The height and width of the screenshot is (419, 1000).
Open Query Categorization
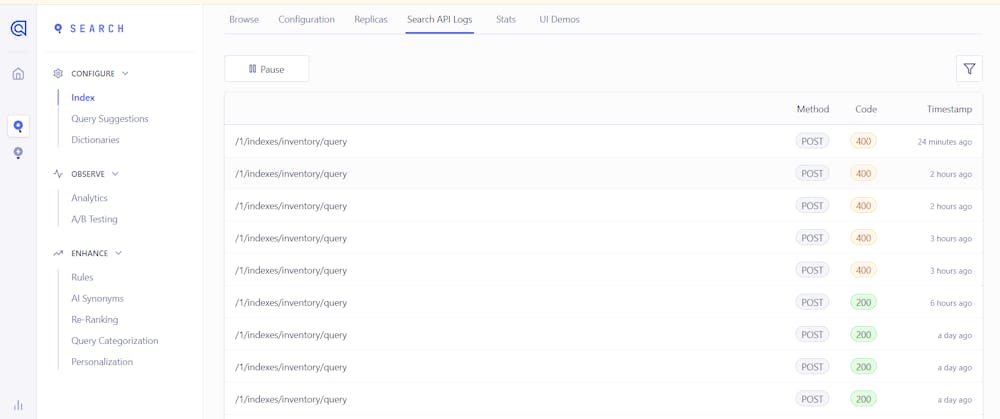click(115, 341)
